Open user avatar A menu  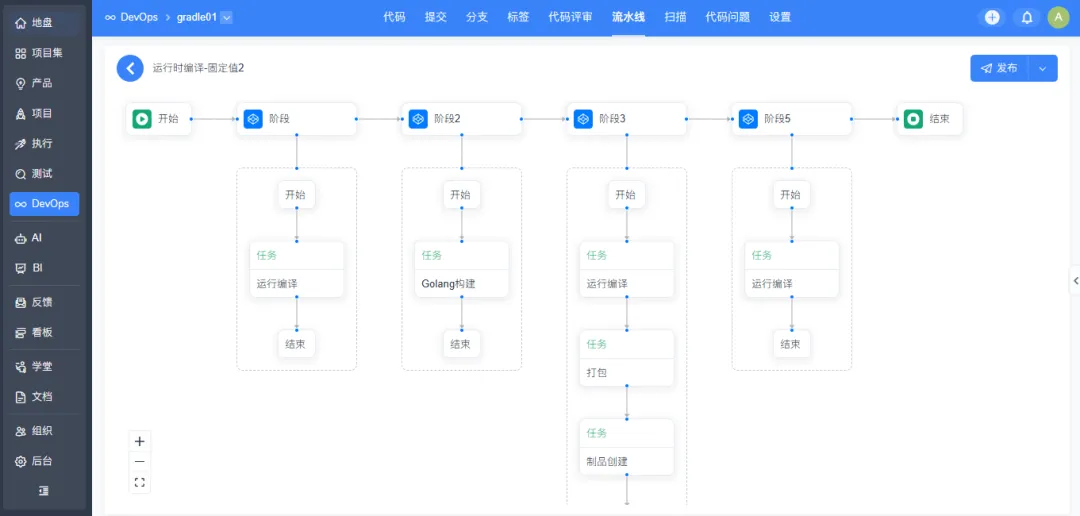(x=1058, y=18)
